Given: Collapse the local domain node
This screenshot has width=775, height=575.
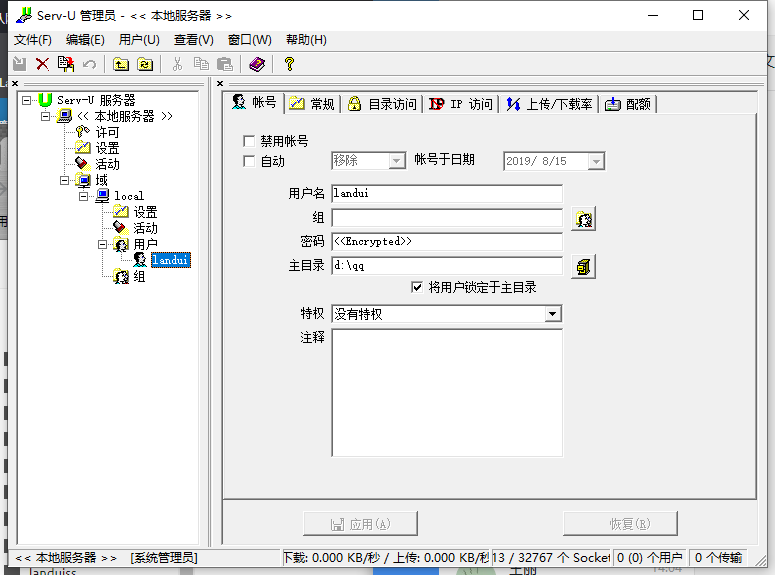Looking at the screenshot, I should pyautogui.click(x=84, y=196).
